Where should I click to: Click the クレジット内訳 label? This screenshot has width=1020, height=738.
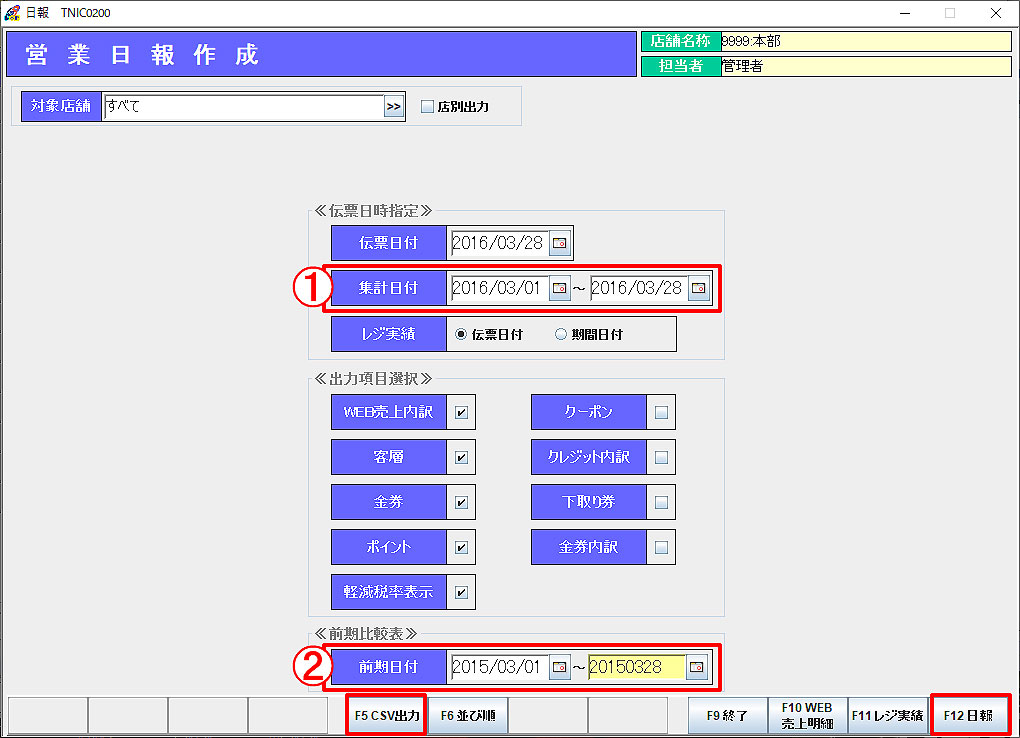point(589,457)
